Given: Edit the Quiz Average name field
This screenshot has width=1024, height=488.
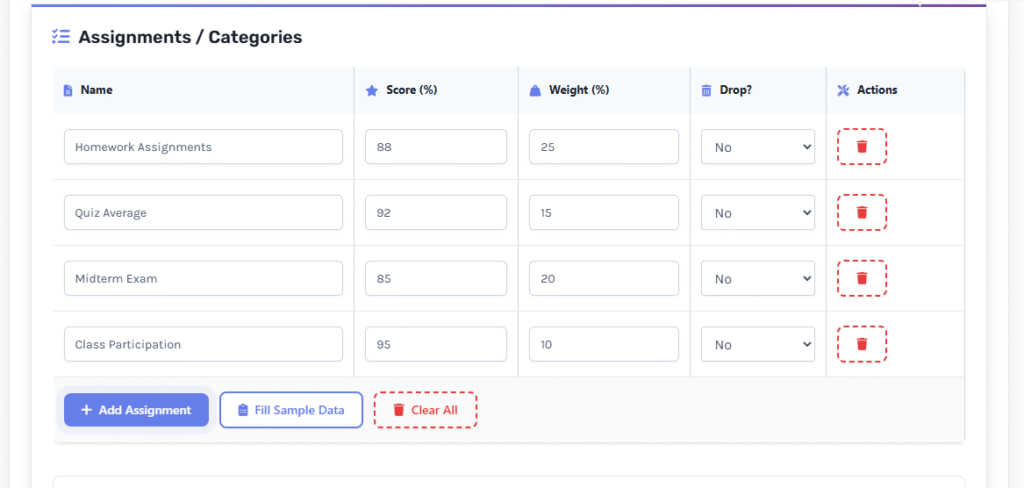Looking at the screenshot, I should (x=203, y=212).
